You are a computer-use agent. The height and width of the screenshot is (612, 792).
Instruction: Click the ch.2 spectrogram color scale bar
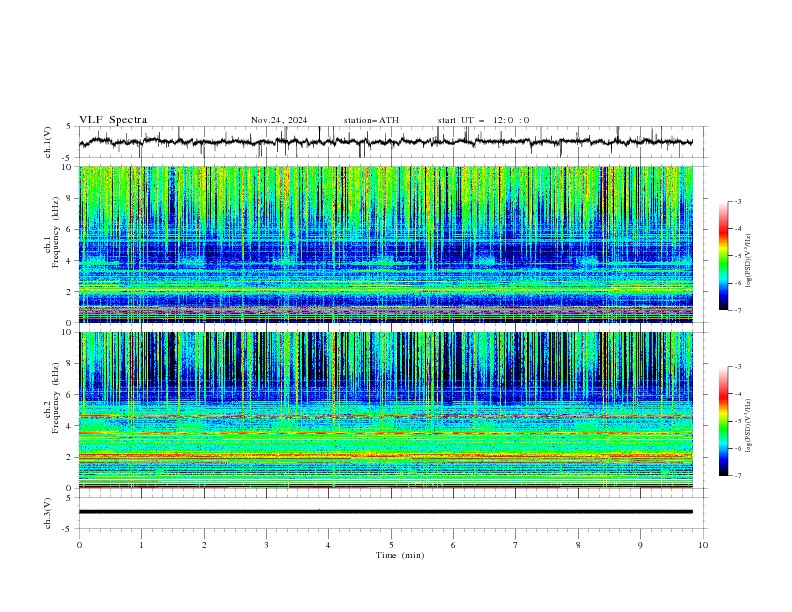point(723,421)
